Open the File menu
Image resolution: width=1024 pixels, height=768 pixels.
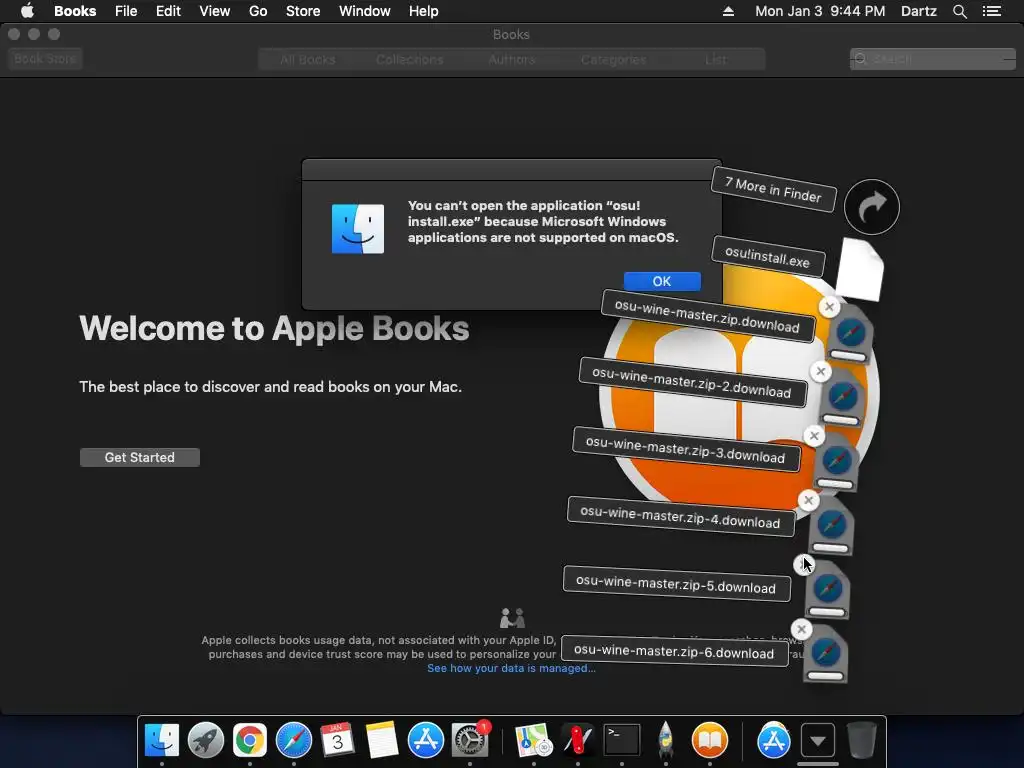(126, 11)
